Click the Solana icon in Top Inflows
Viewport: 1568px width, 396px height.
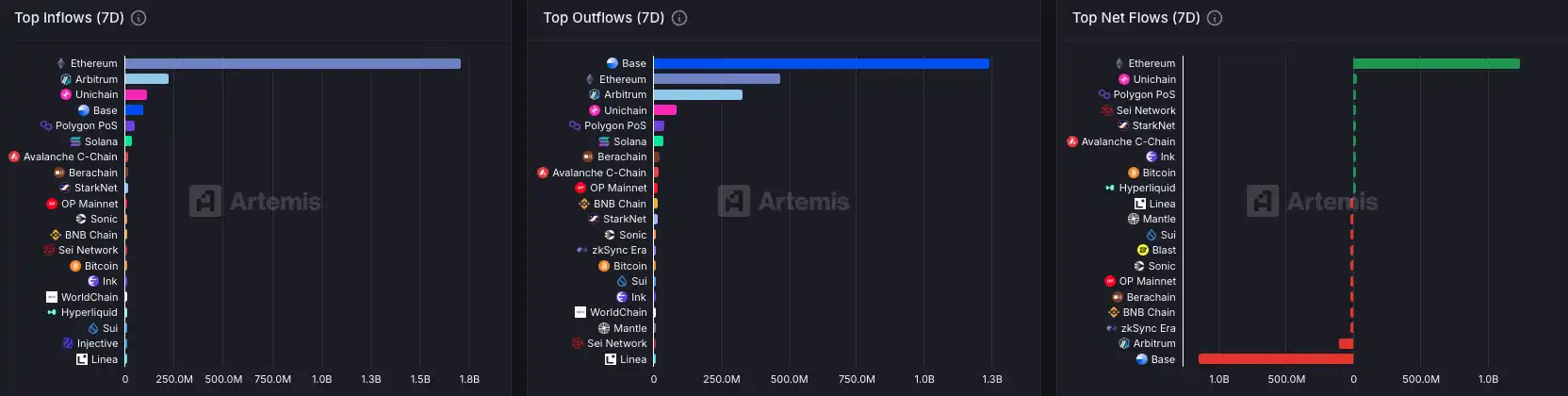(x=75, y=141)
